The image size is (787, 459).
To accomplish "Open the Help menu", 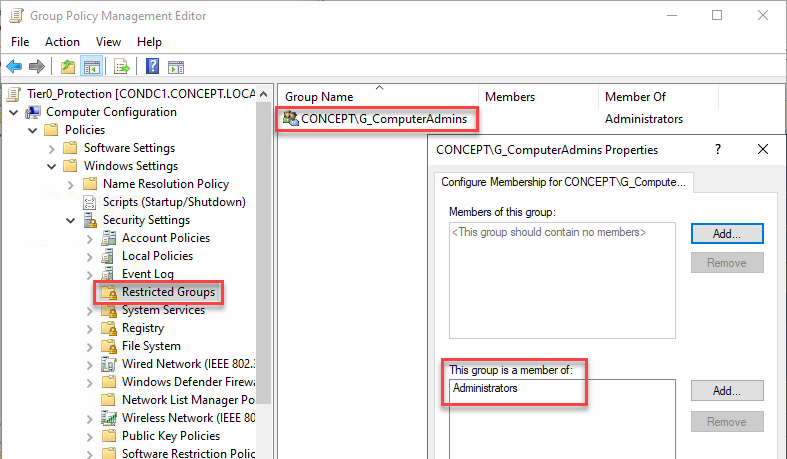I will click(149, 42).
